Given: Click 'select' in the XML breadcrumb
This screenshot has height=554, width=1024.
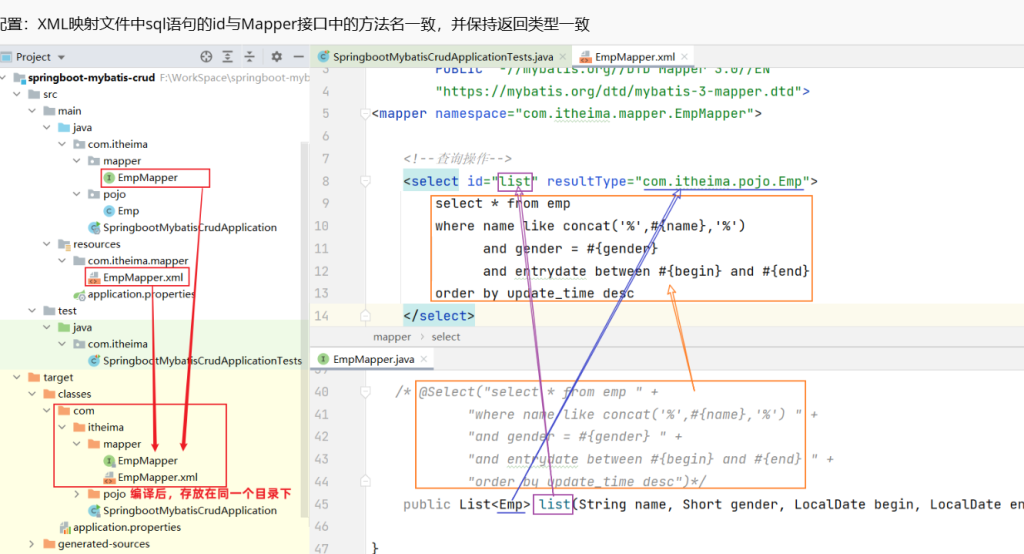Looking at the screenshot, I should [445, 337].
